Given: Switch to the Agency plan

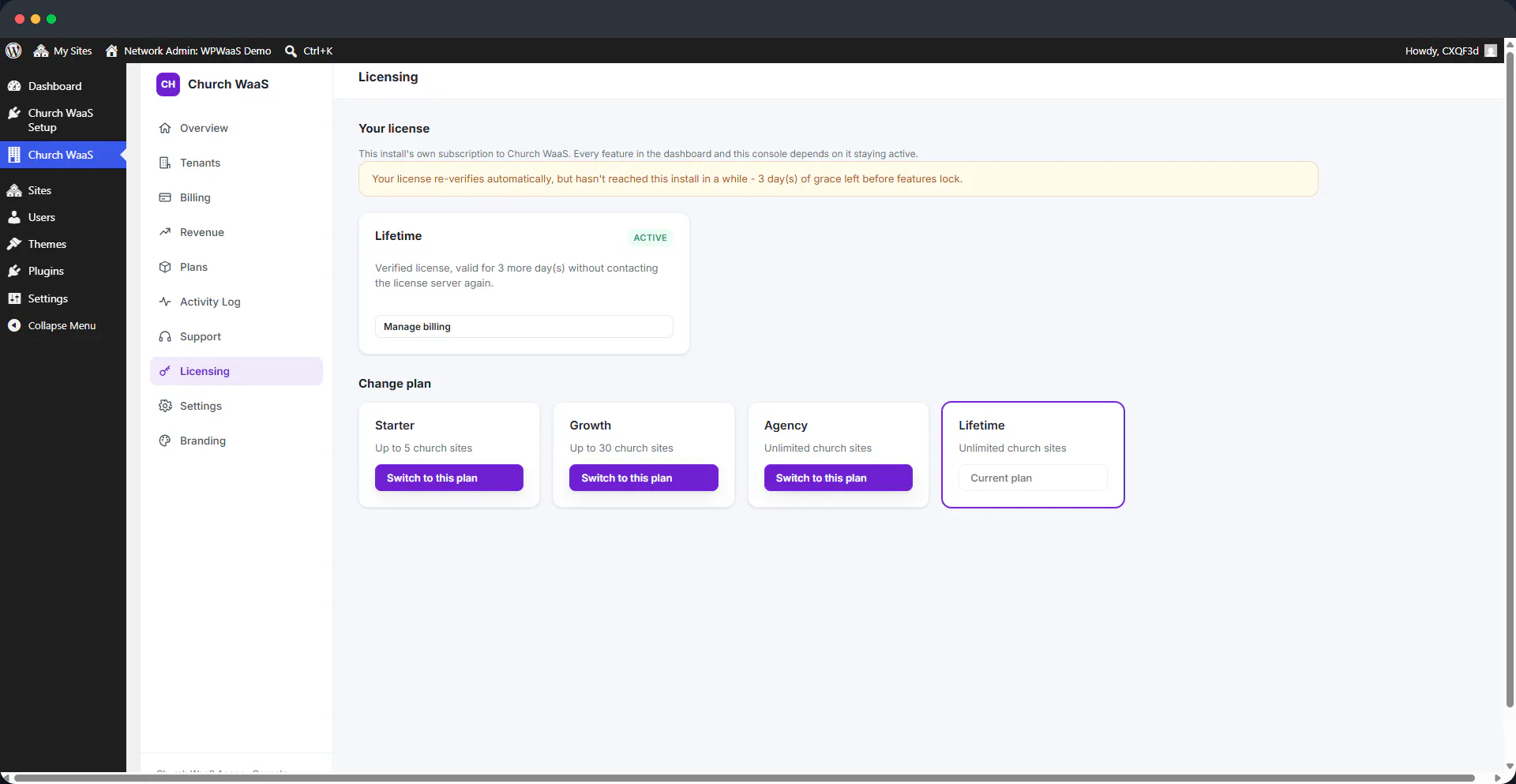Looking at the screenshot, I should pos(839,478).
